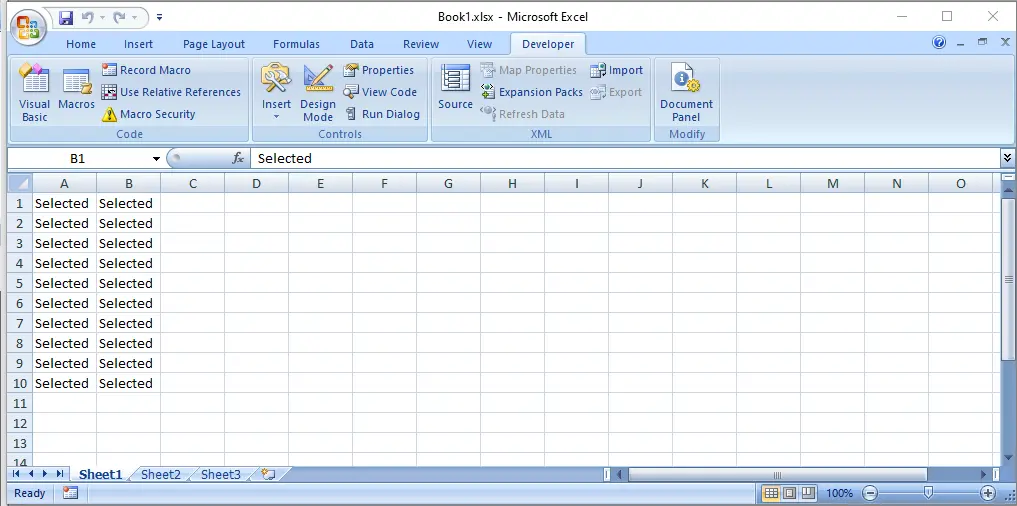1017x506 pixels.
Task: Click View Code
Action: coord(380,92)
